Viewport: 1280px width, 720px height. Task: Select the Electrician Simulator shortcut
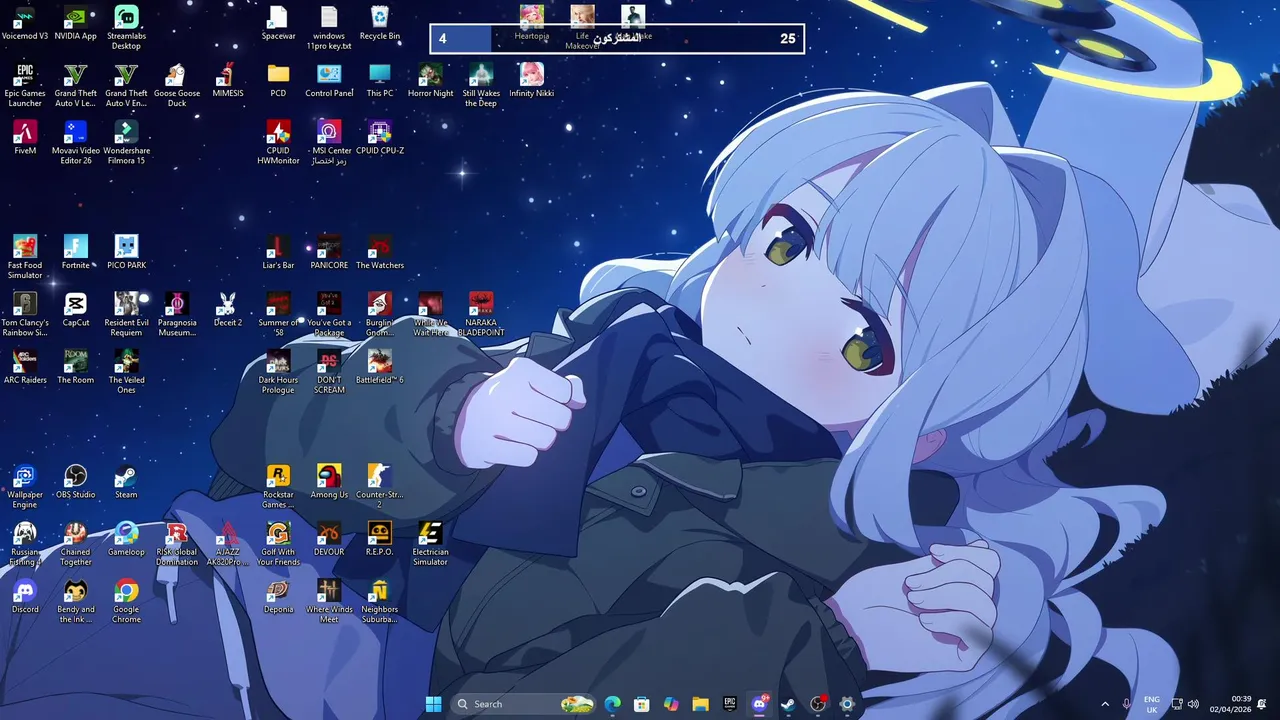tap(430, 544)
